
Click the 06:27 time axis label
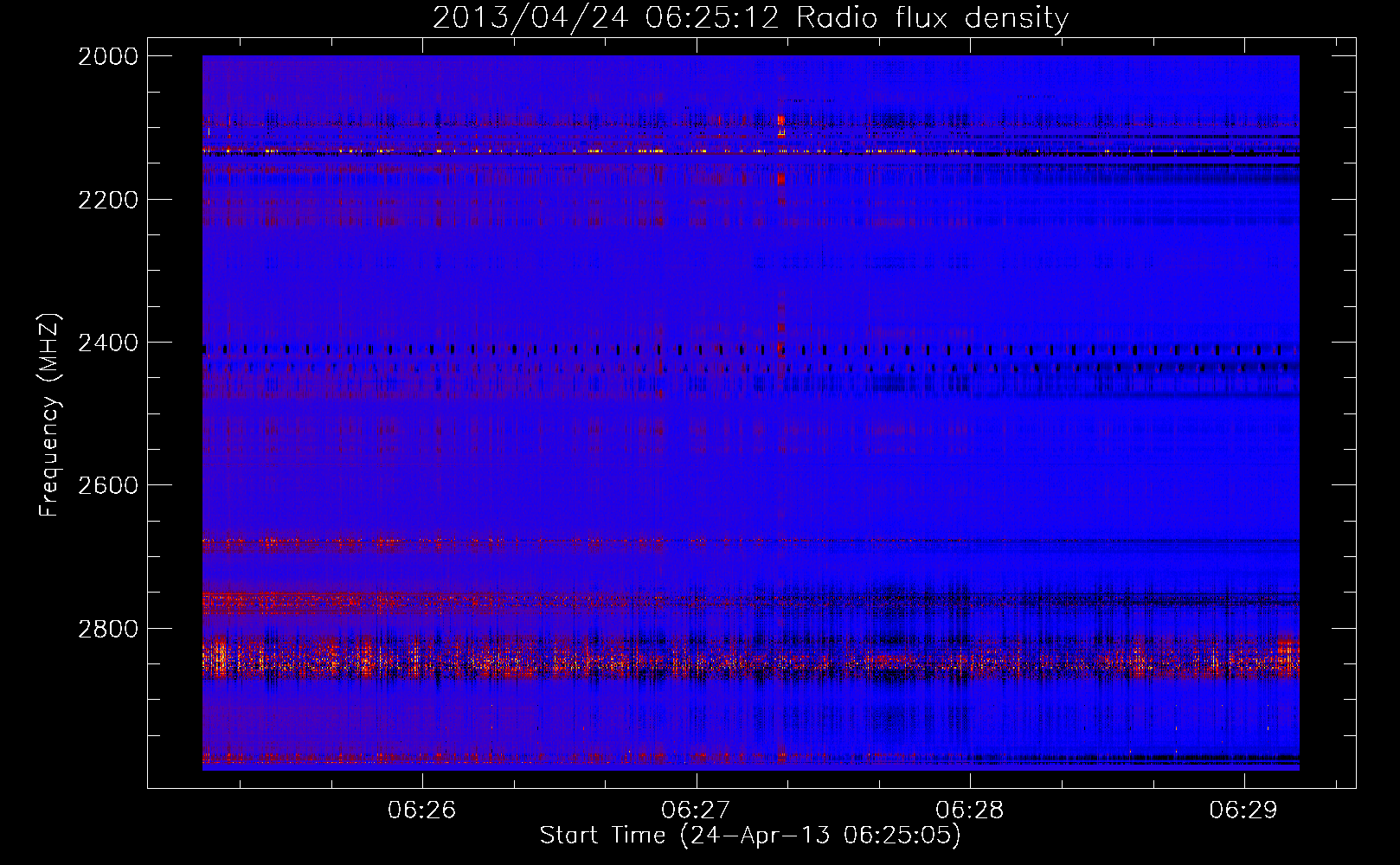tap(696, 811)
